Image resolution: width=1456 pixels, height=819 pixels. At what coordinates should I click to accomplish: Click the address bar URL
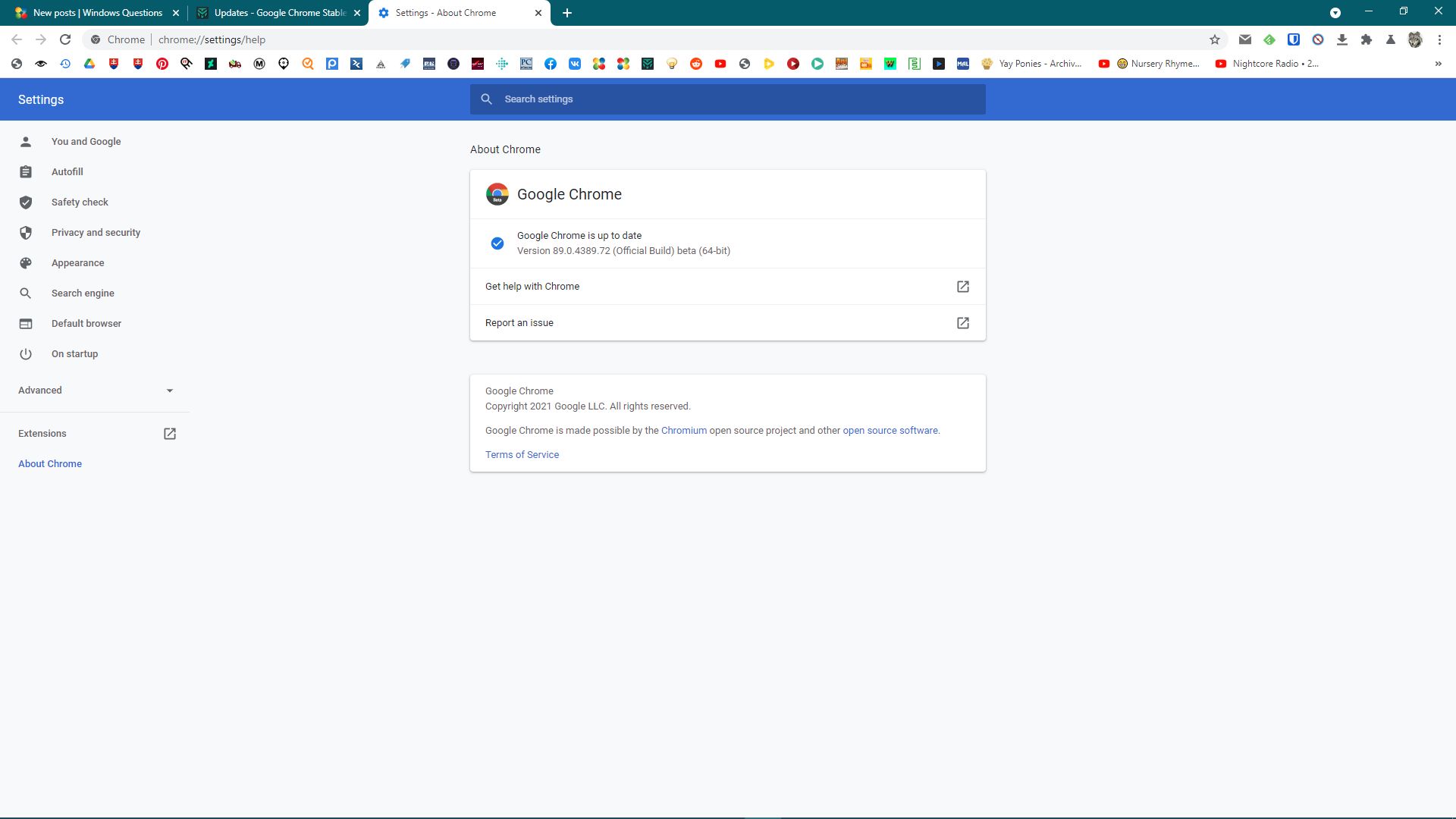pos(212,39)
